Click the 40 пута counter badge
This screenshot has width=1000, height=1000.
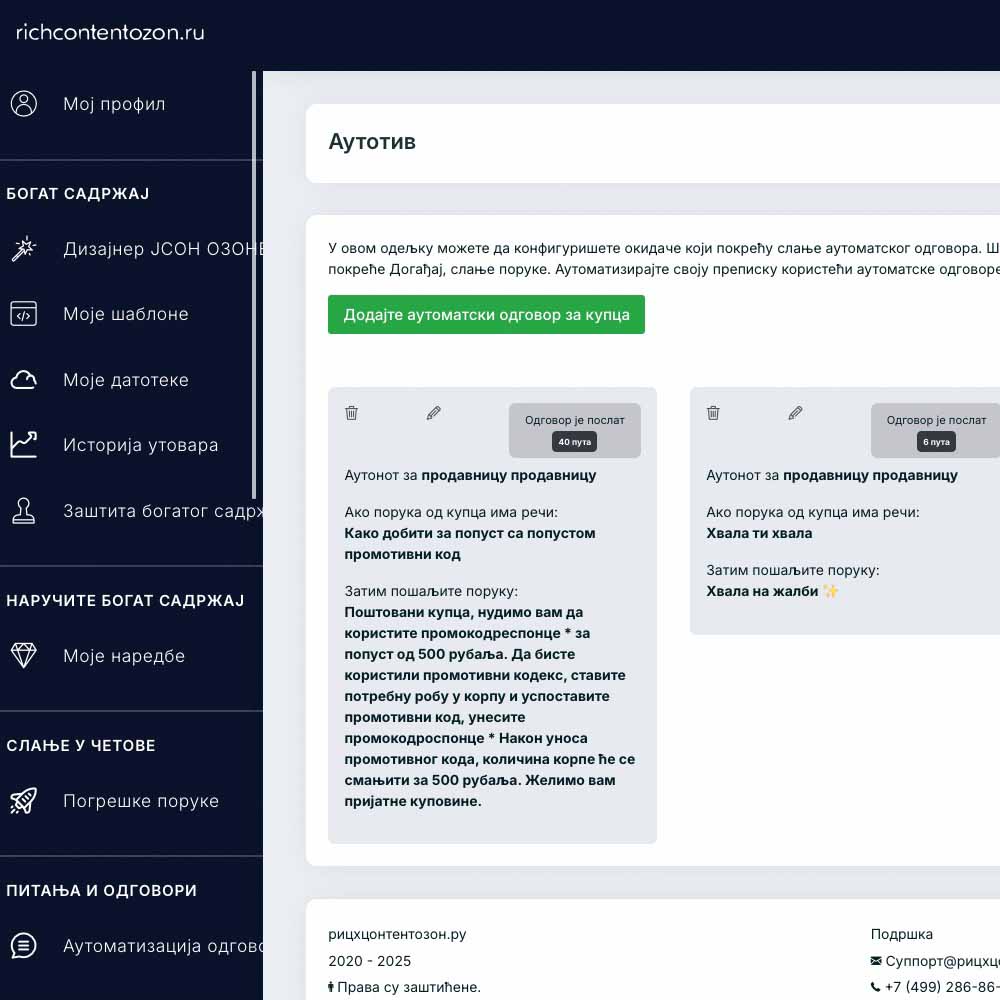574,441
